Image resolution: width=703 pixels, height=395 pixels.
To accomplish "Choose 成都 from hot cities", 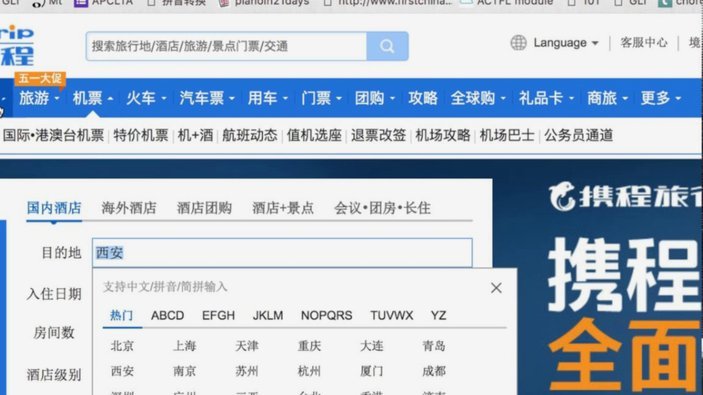I will click(x=434, y=371).
